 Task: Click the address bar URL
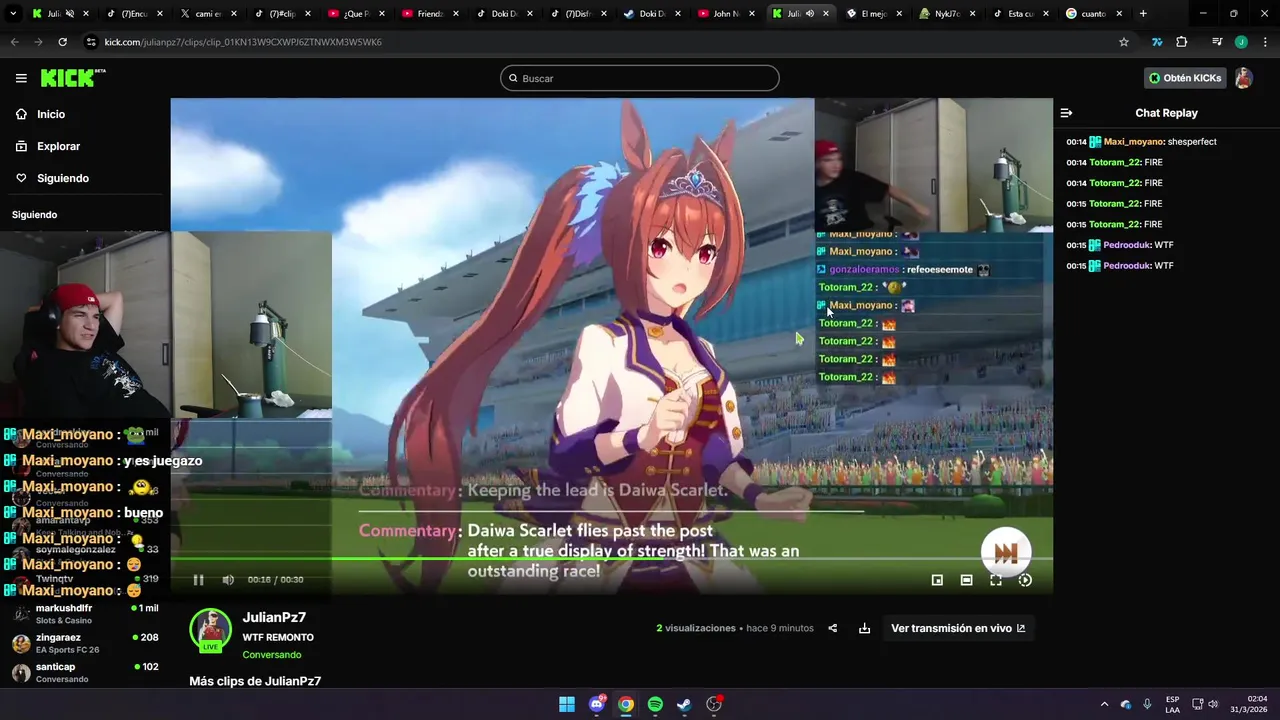click(243, 42)
